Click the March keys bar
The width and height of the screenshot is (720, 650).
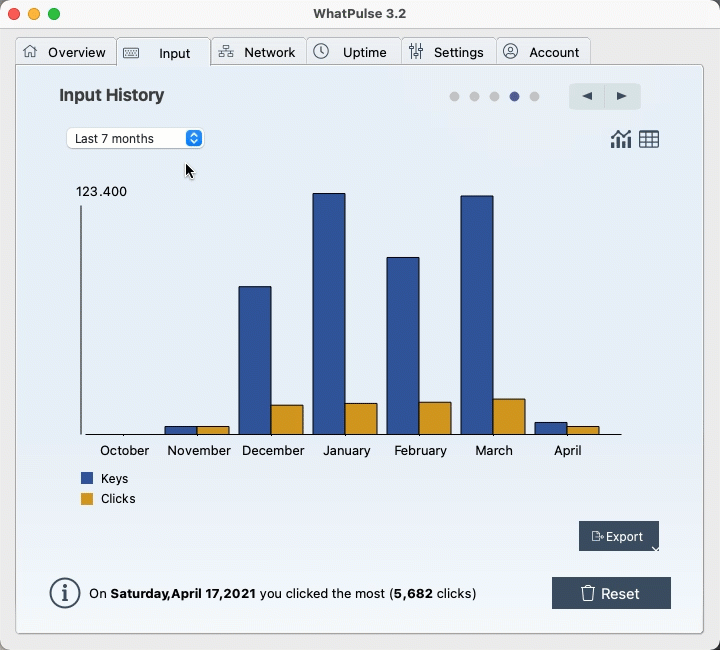477,314
